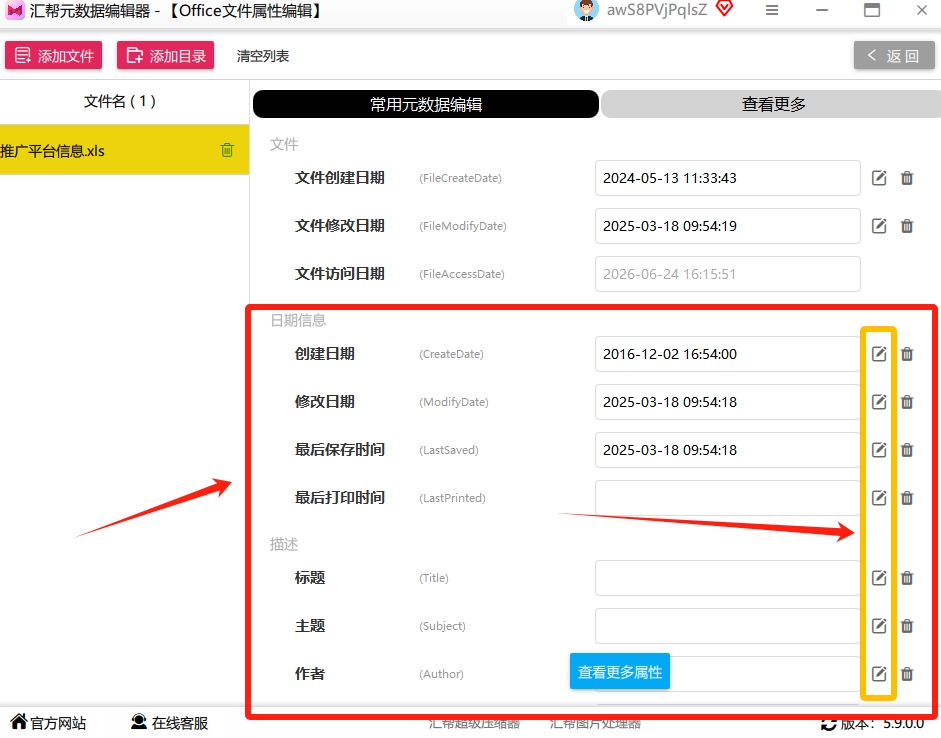Click the trash icon for 最后保存时间
This screenshot has height=738, width=941.
[x=907, y=450]
